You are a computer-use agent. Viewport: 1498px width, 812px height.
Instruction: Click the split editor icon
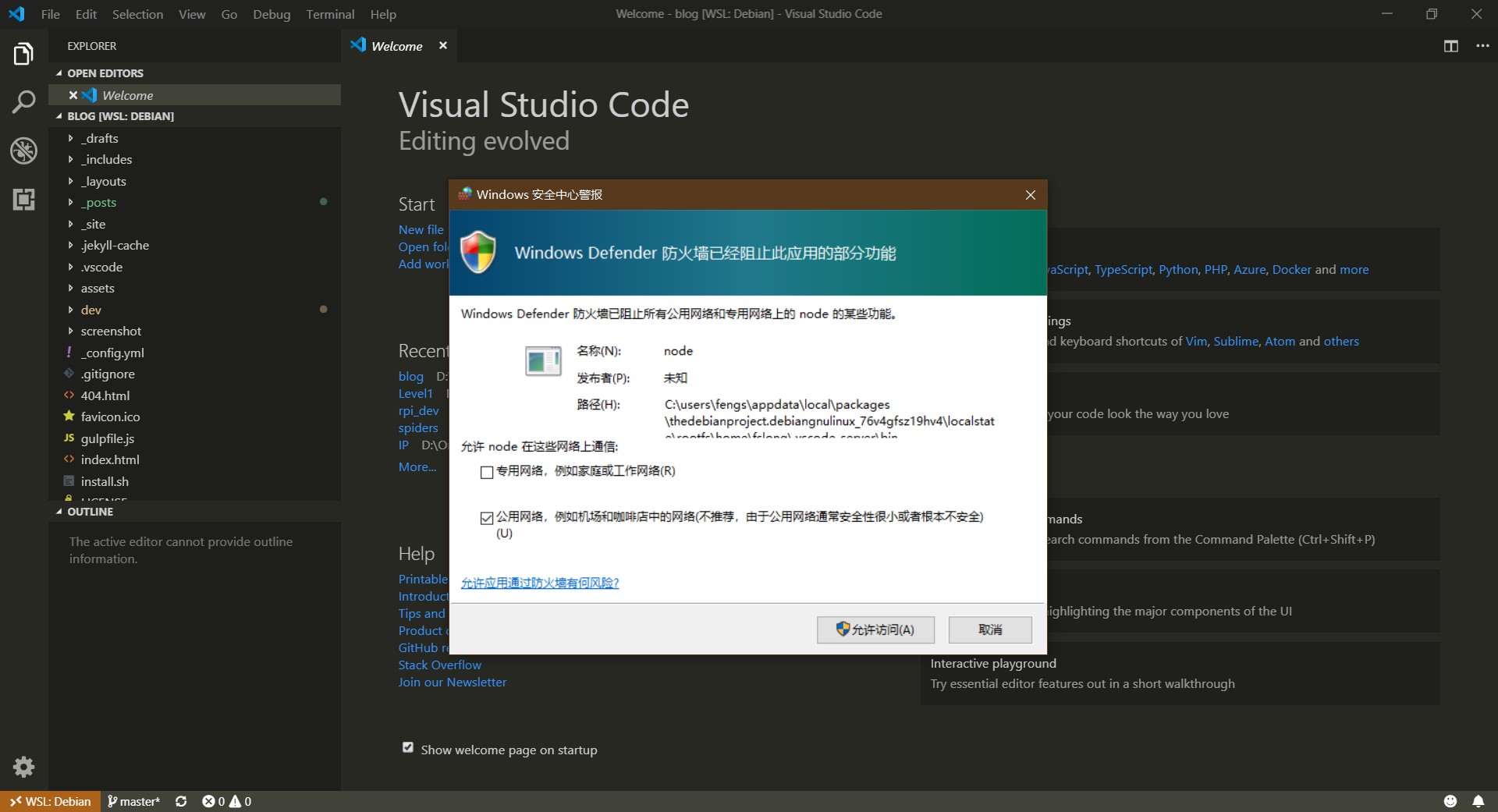coord(1450,46)
